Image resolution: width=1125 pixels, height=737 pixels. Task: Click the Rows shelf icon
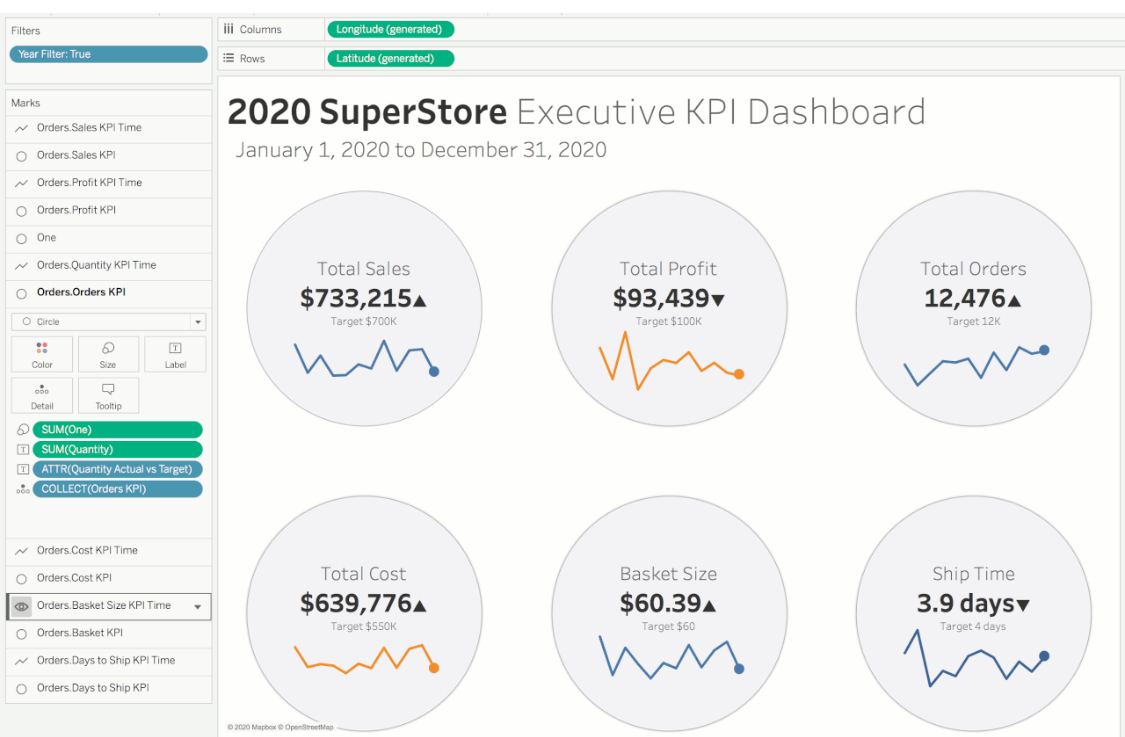coord(228,58)
